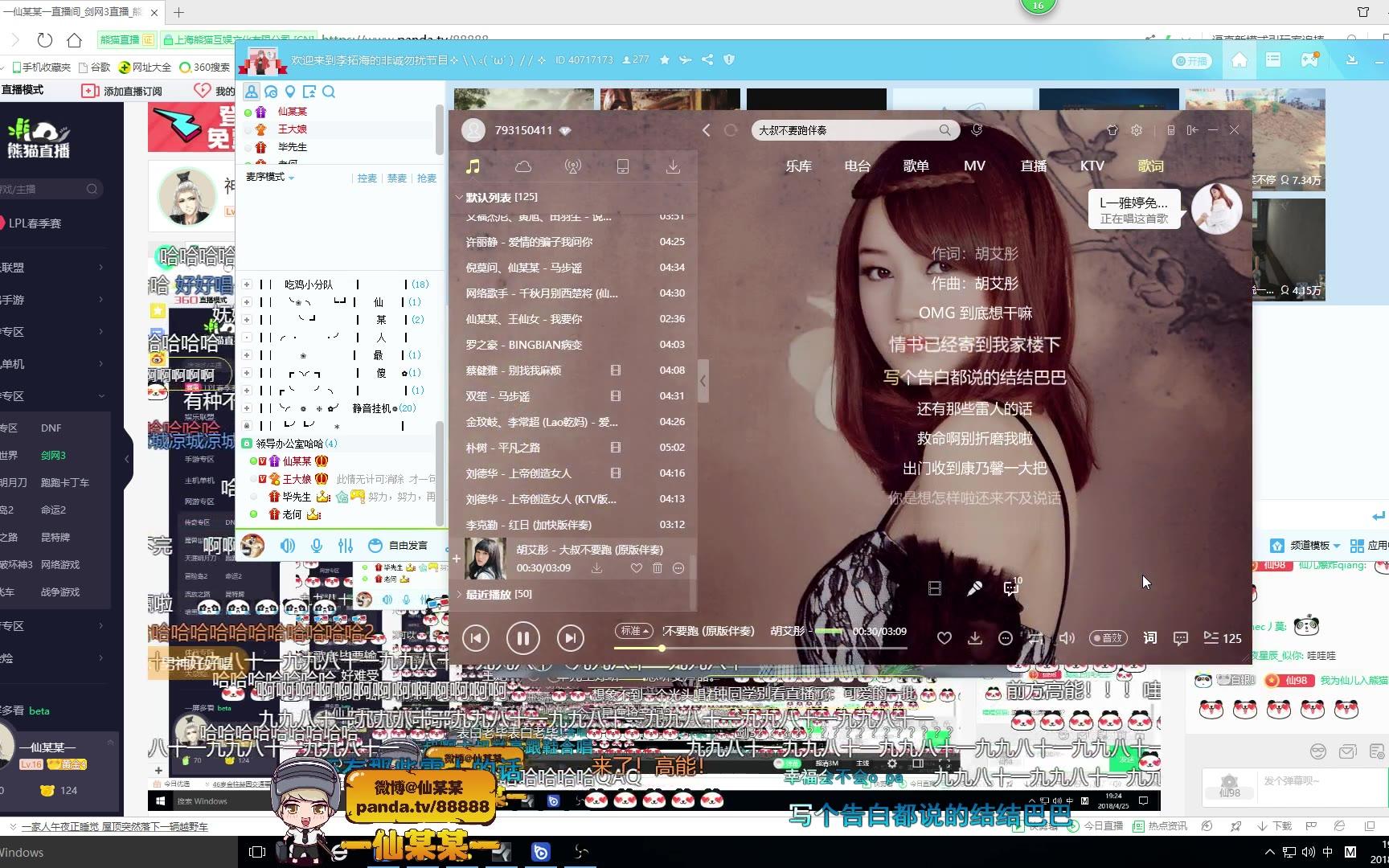This screenshot has width=1389, height=868.
Task: Open the music player settings gear
Action: [1137, 130]
